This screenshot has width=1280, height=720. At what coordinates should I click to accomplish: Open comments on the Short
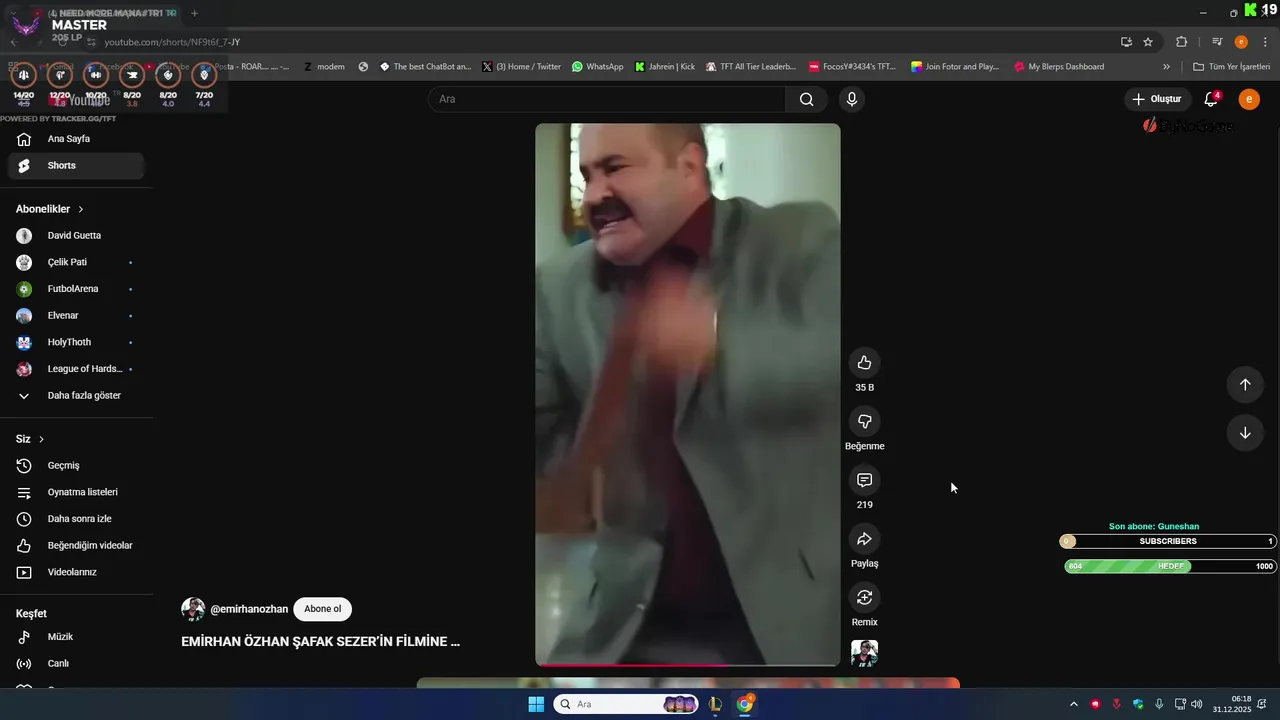pos(864,480)
